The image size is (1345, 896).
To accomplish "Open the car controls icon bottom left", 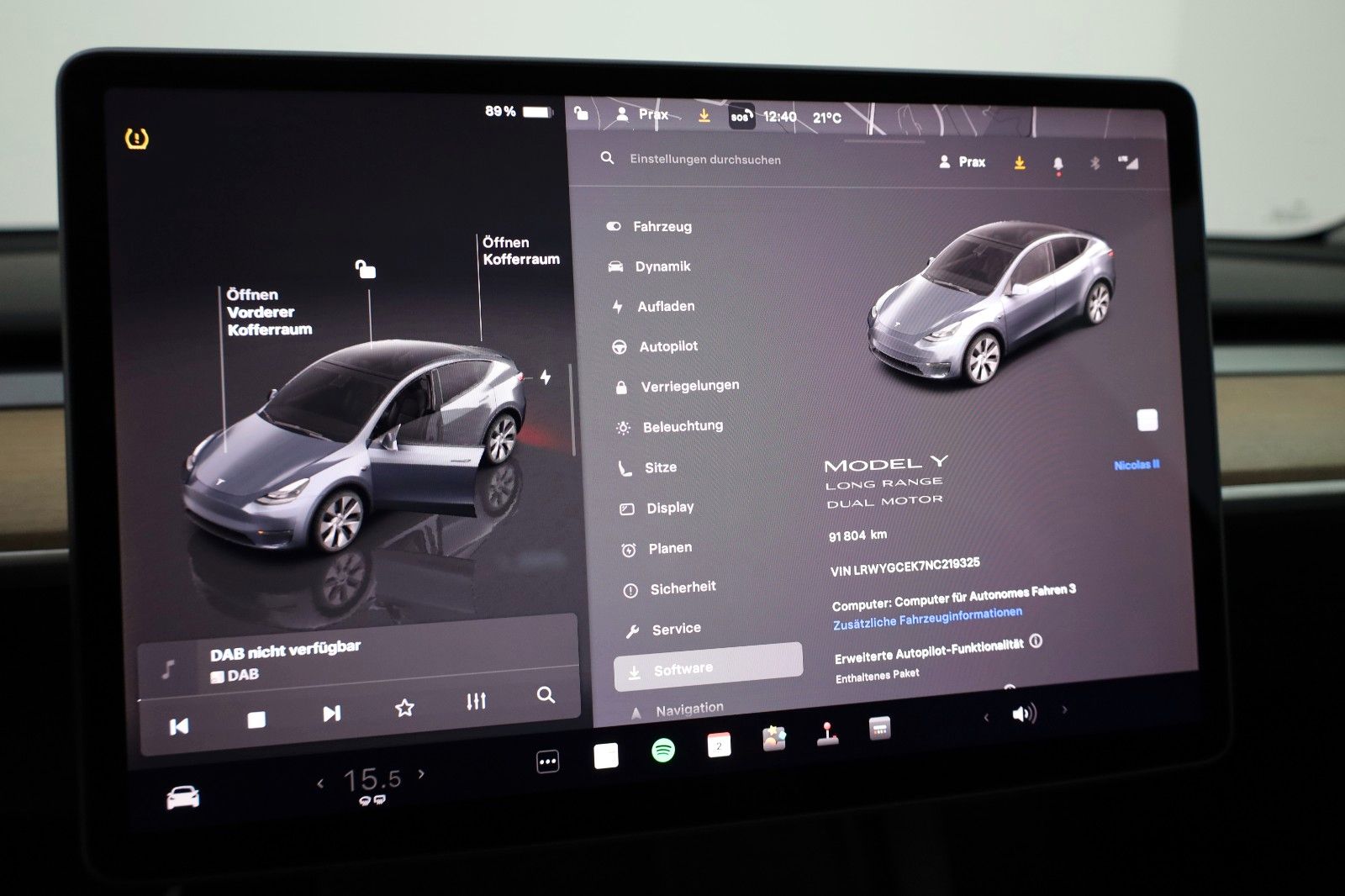I will pyautogui.click(x=182, y=796).
